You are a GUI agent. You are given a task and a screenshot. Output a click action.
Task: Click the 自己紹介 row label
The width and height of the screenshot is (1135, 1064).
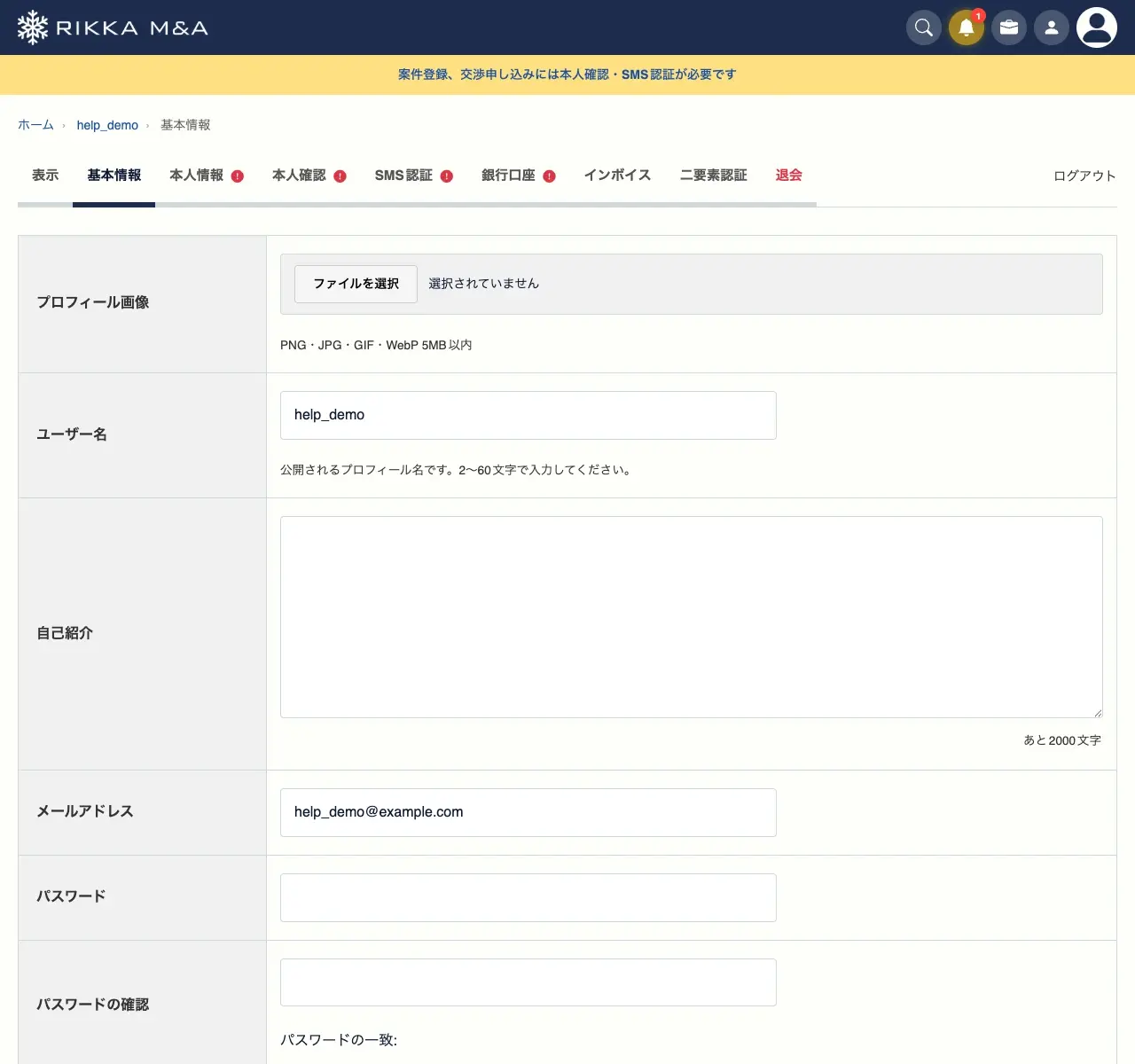pos(65,633)
